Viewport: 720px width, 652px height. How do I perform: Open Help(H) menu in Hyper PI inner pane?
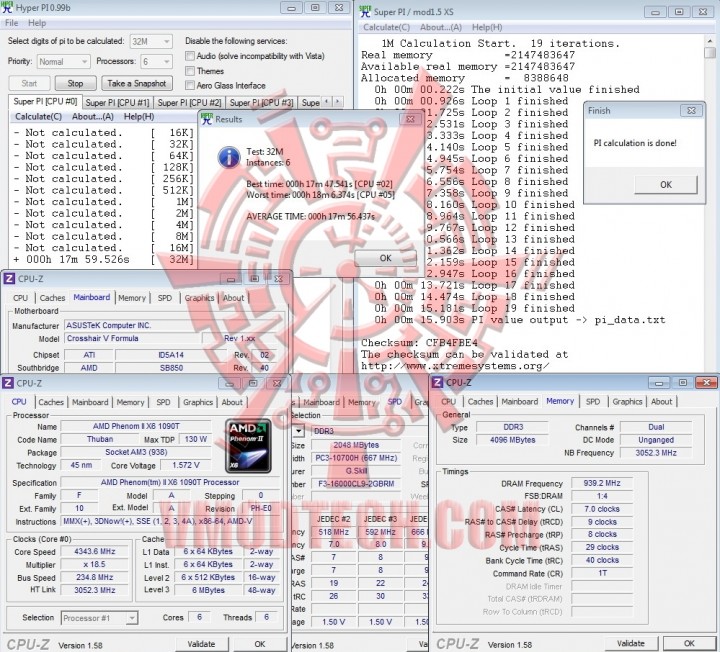click(x=139, y=117)
